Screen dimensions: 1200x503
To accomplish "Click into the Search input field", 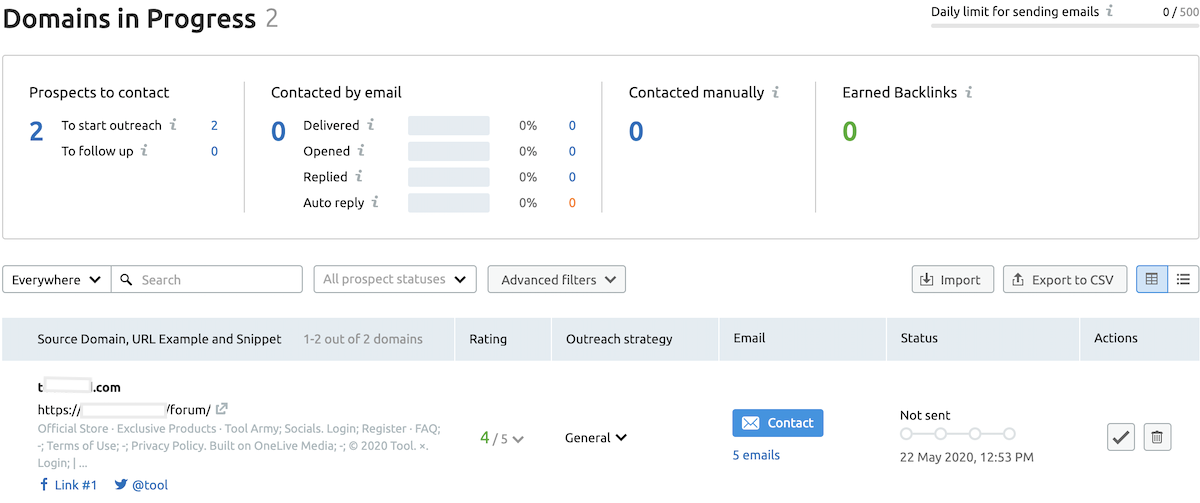I will coord(216,280).
